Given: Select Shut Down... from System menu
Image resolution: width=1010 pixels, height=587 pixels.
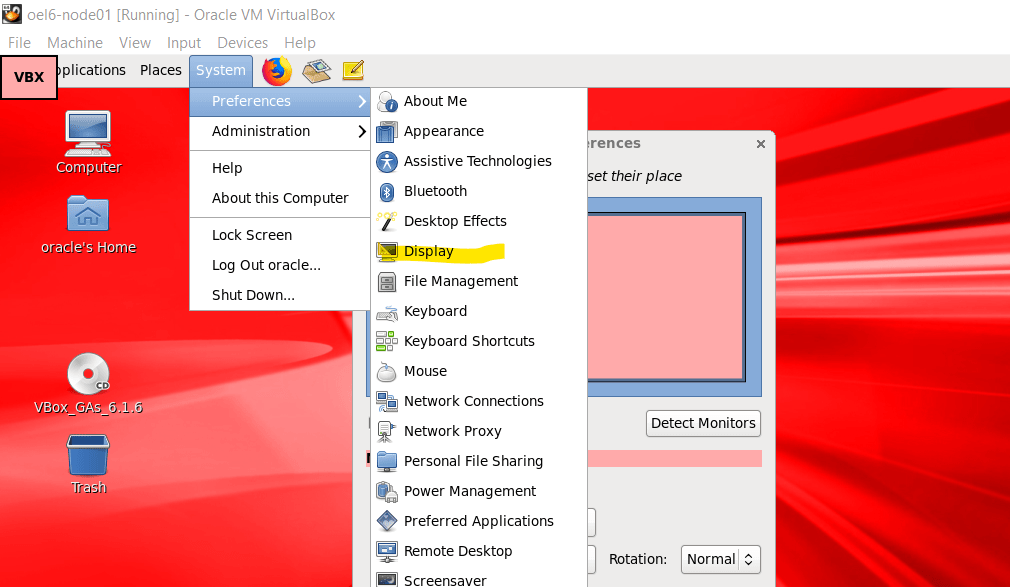Looking at the screenshot, I should coord(253,295).
